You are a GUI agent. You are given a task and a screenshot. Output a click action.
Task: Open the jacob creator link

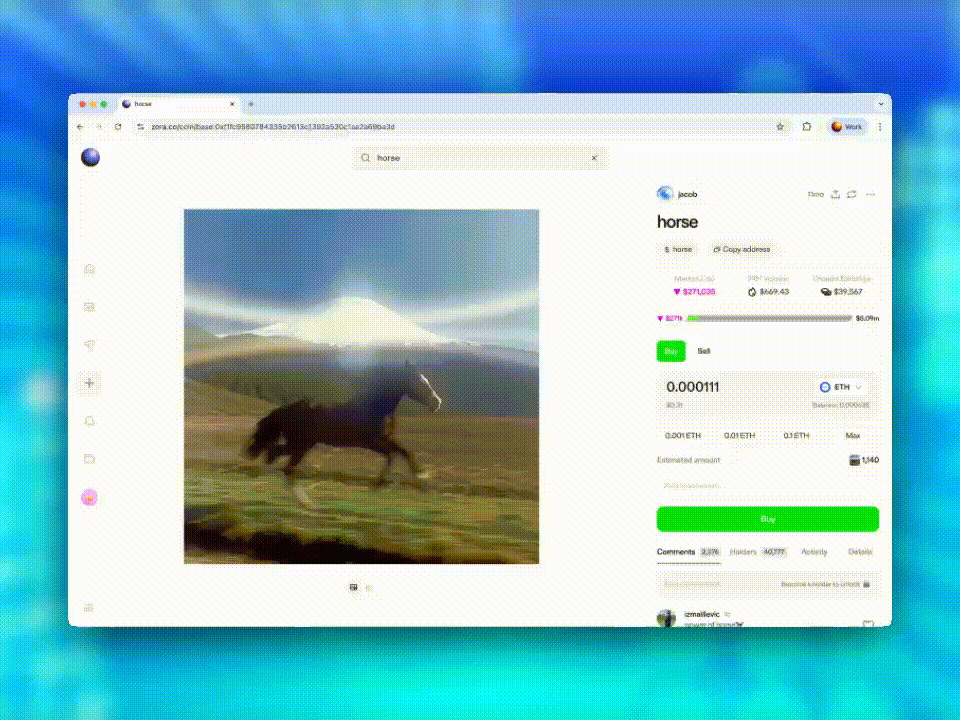[688, 194]
